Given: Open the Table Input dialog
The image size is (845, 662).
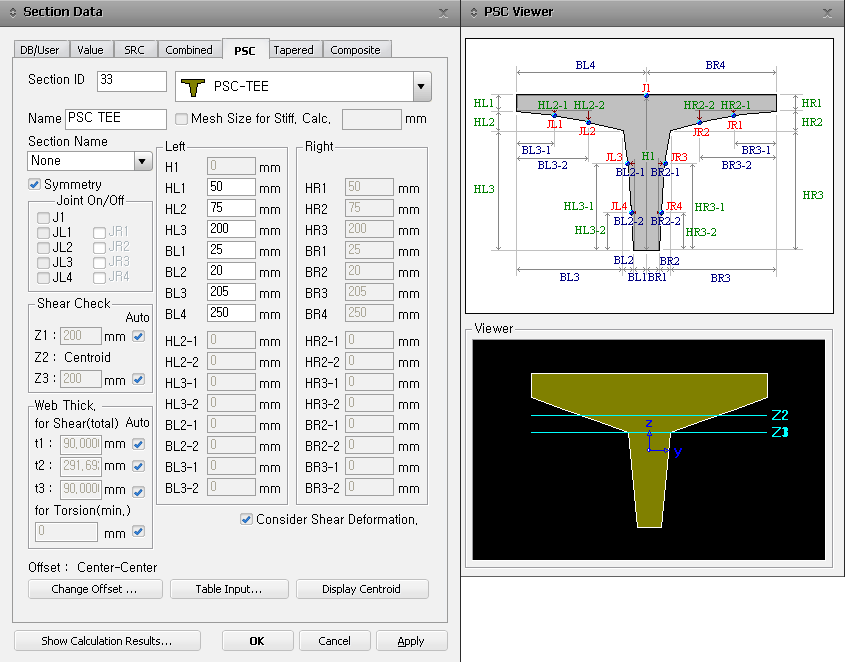Looking at the screenshot, I should pos(229,589).
